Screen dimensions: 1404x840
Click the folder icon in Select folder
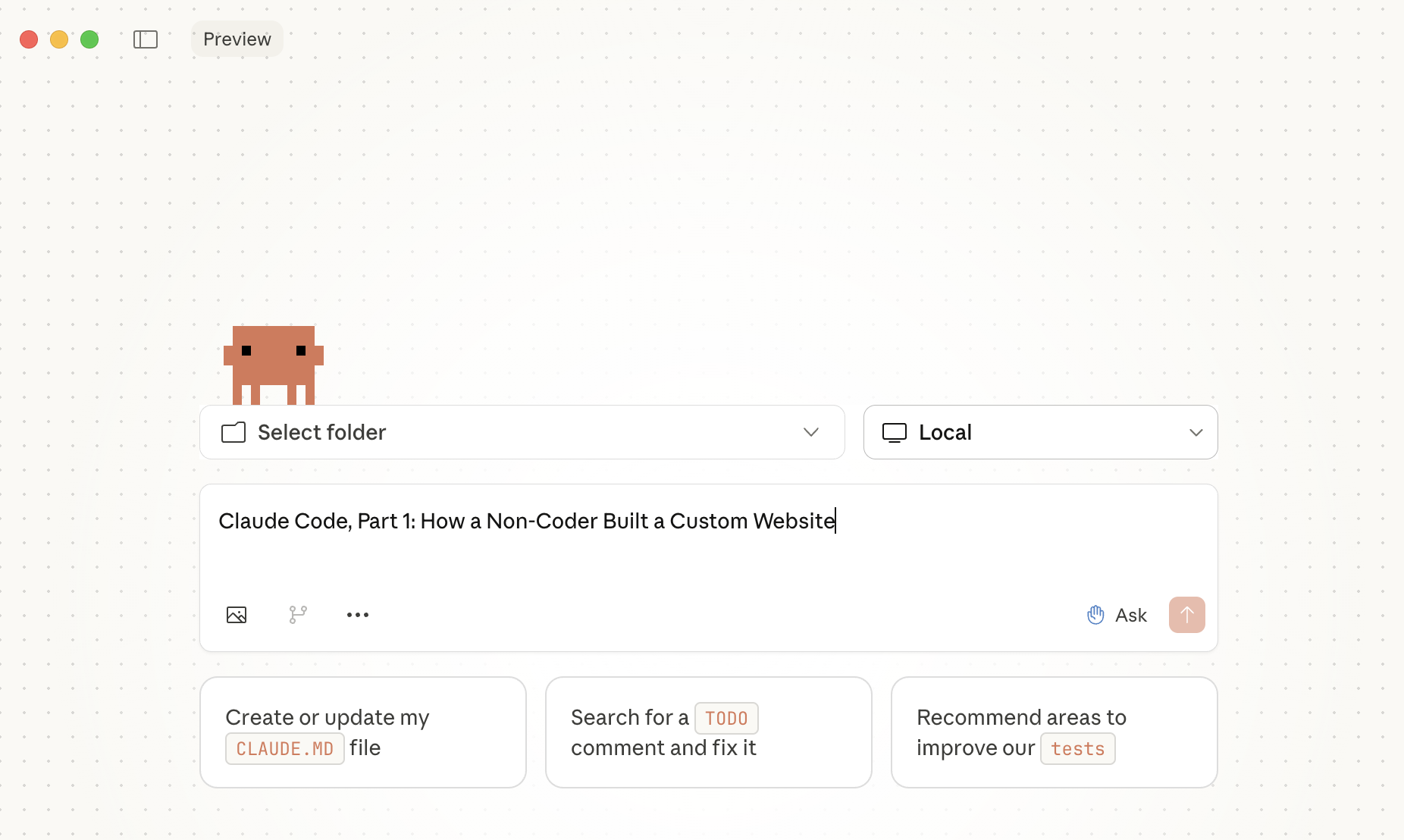[233, 433]
